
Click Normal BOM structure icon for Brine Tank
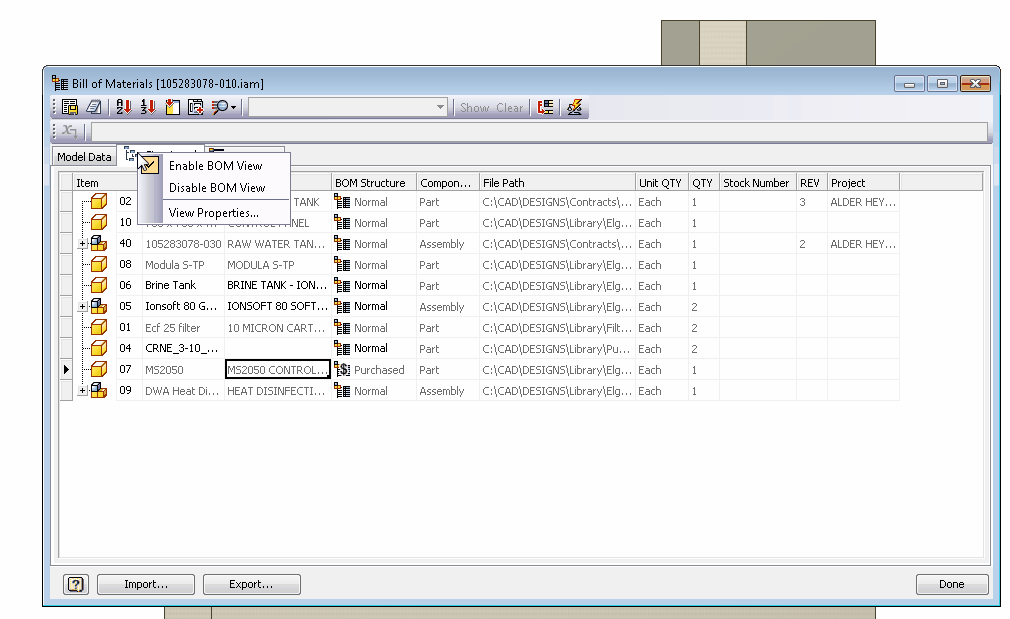coord(342,285)
